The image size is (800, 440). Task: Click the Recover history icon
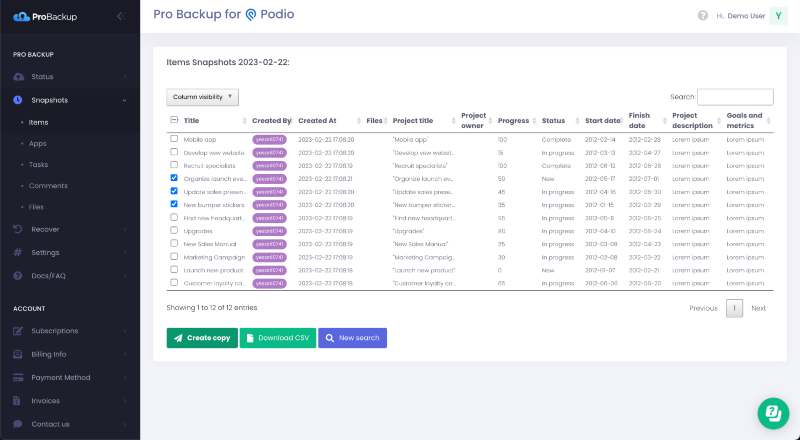(18, 229)
